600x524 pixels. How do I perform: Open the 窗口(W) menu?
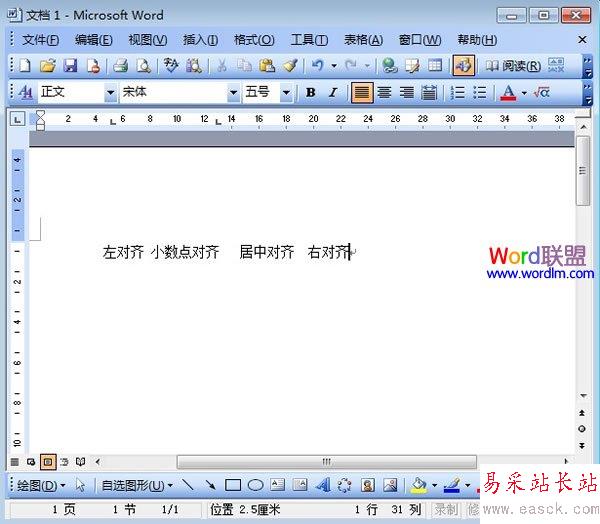[420, 40]
